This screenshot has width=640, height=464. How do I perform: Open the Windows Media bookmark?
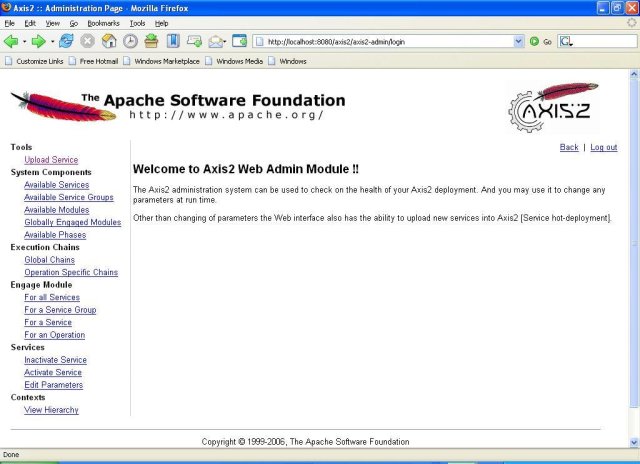(x=234, y=61)
